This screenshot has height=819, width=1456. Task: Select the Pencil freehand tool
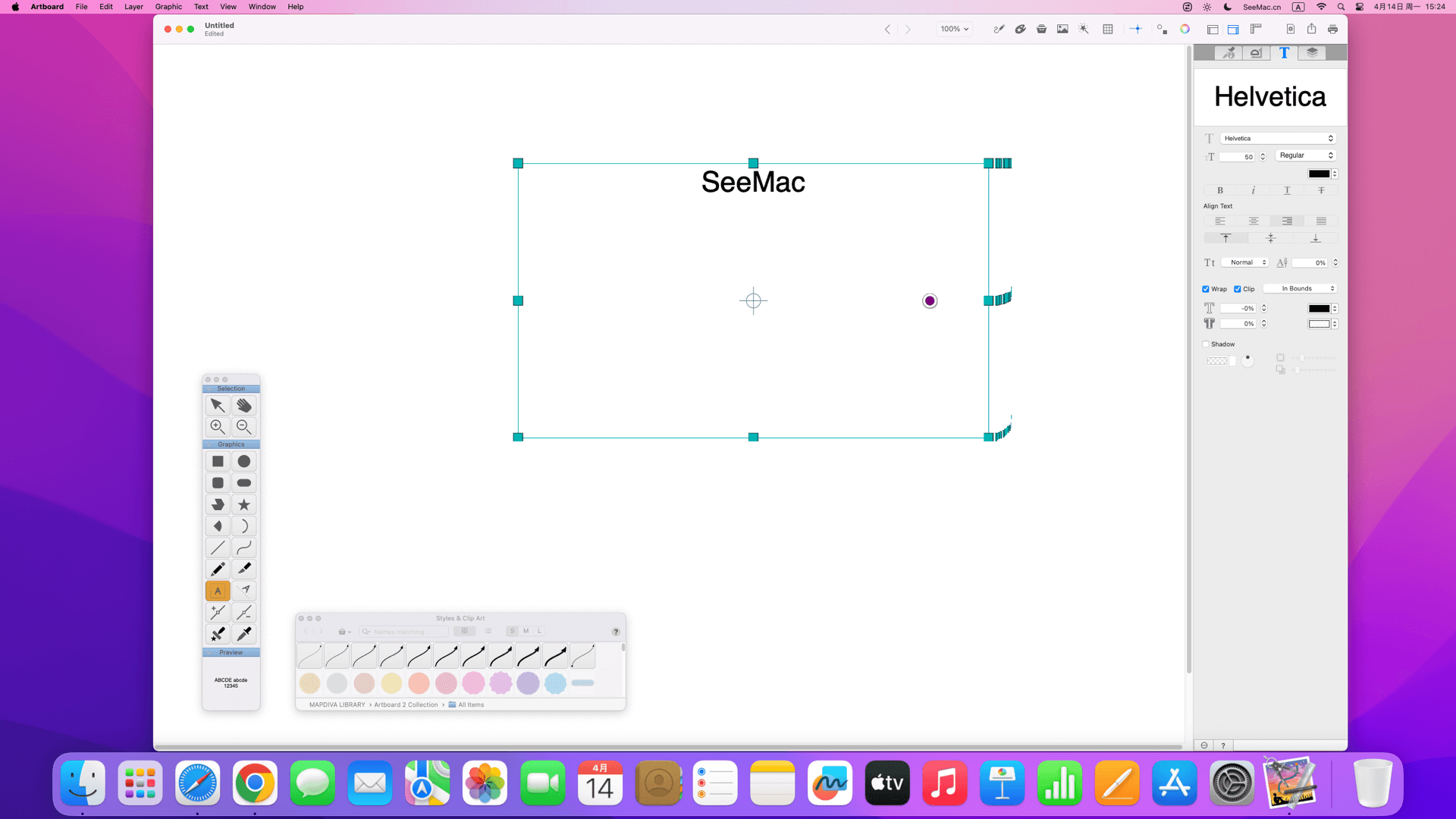pos(218,570)
